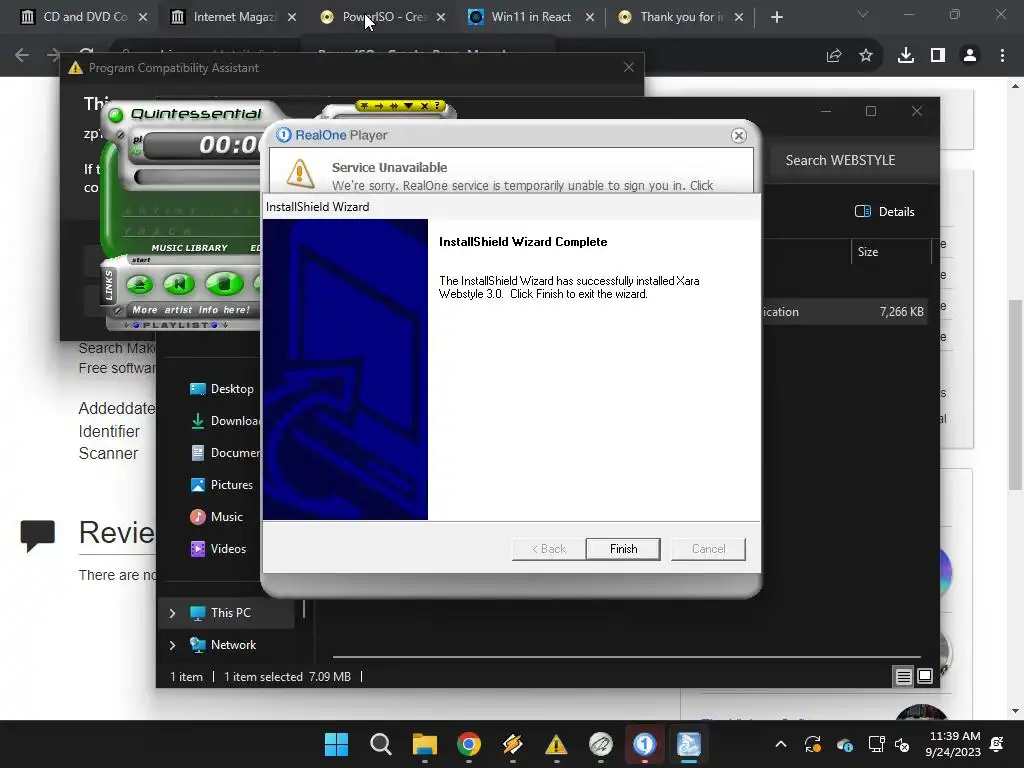
Task: Open Windows Start menu
Action: tap(336, 744)
